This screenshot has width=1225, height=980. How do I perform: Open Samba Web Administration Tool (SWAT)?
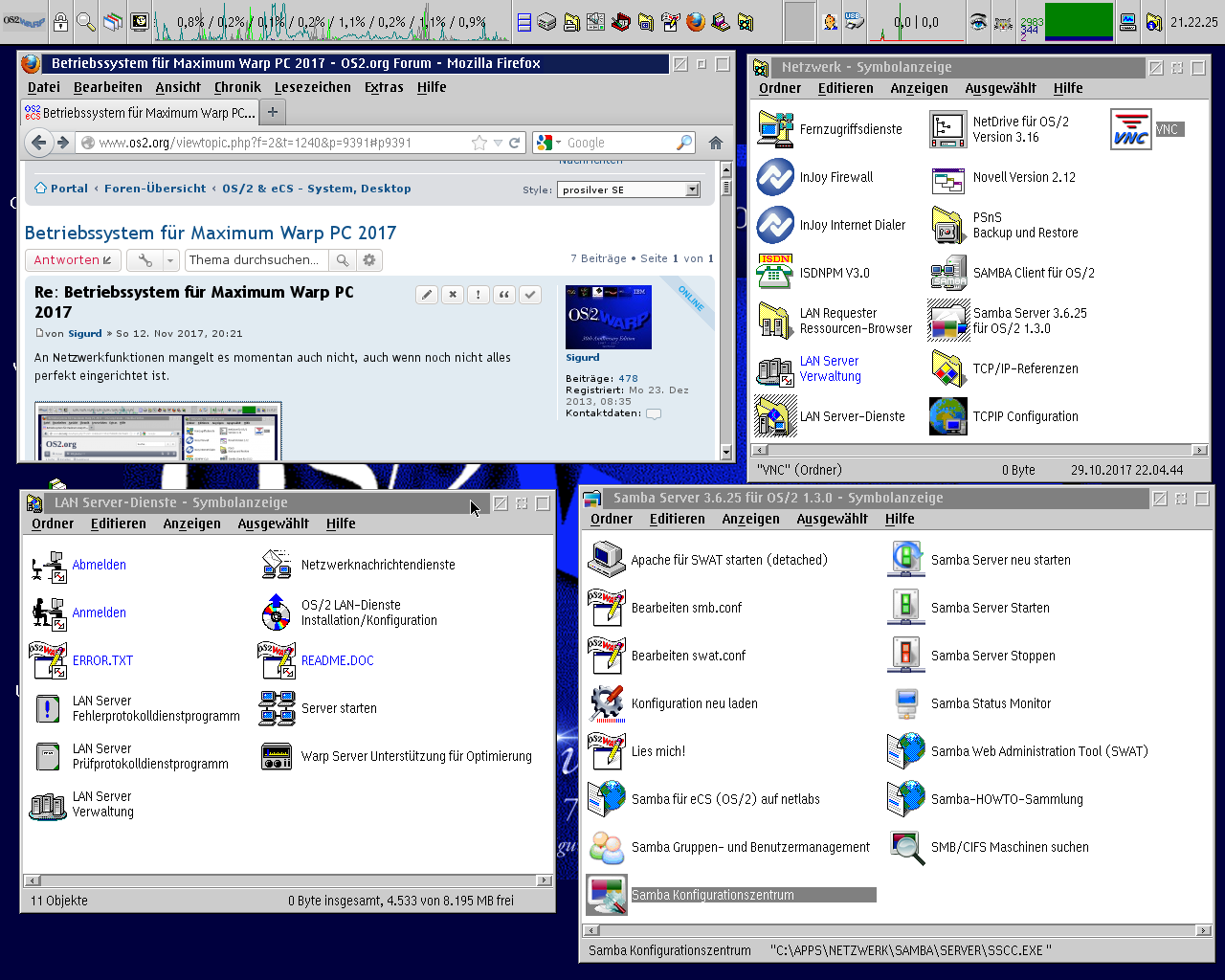coord(905,751)
